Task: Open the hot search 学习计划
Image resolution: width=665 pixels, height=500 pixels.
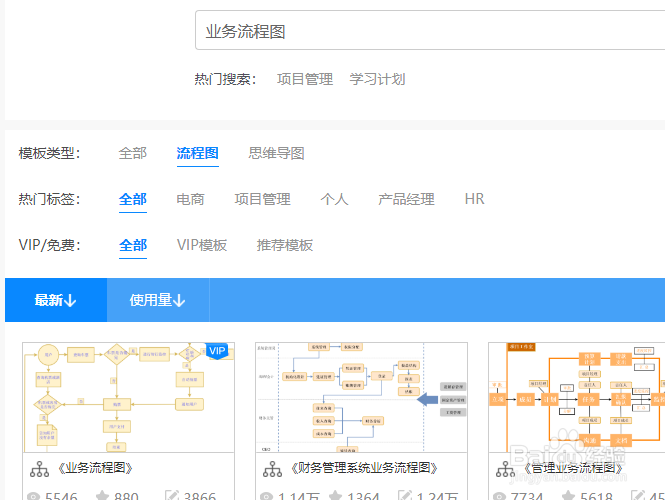Action: click(377, 79)
